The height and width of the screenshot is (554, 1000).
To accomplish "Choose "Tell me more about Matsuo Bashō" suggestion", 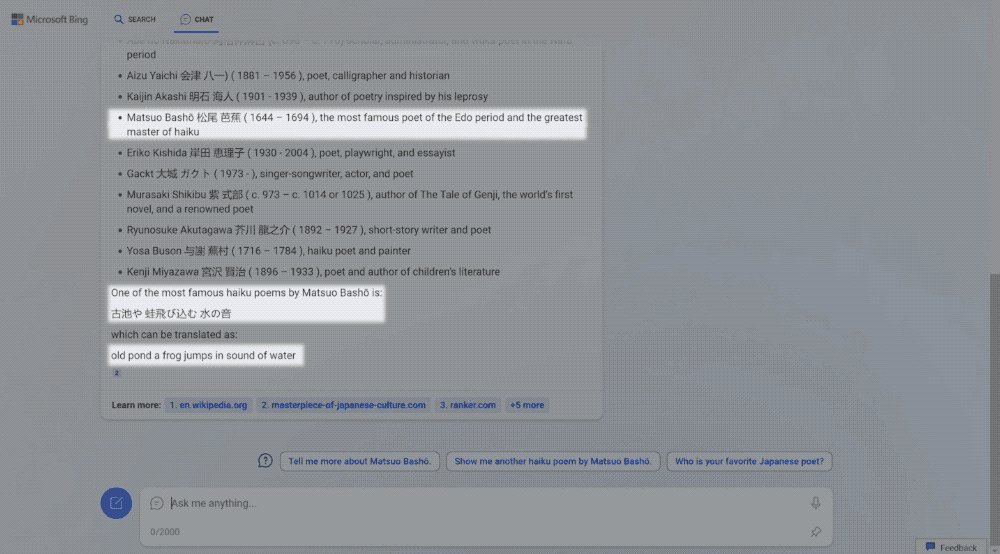I will [x=360, y=461].
